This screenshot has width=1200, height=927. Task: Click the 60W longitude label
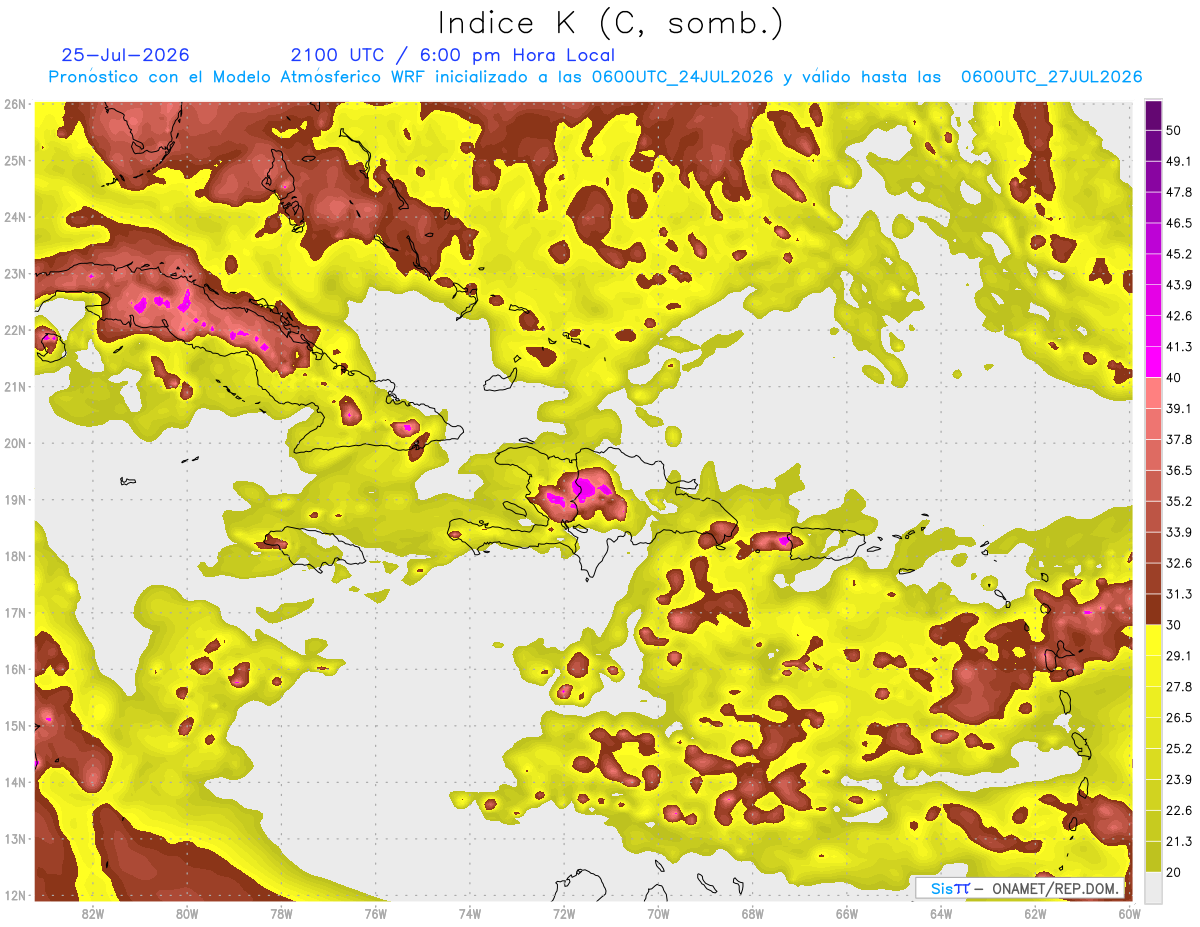pos(1129,913)
